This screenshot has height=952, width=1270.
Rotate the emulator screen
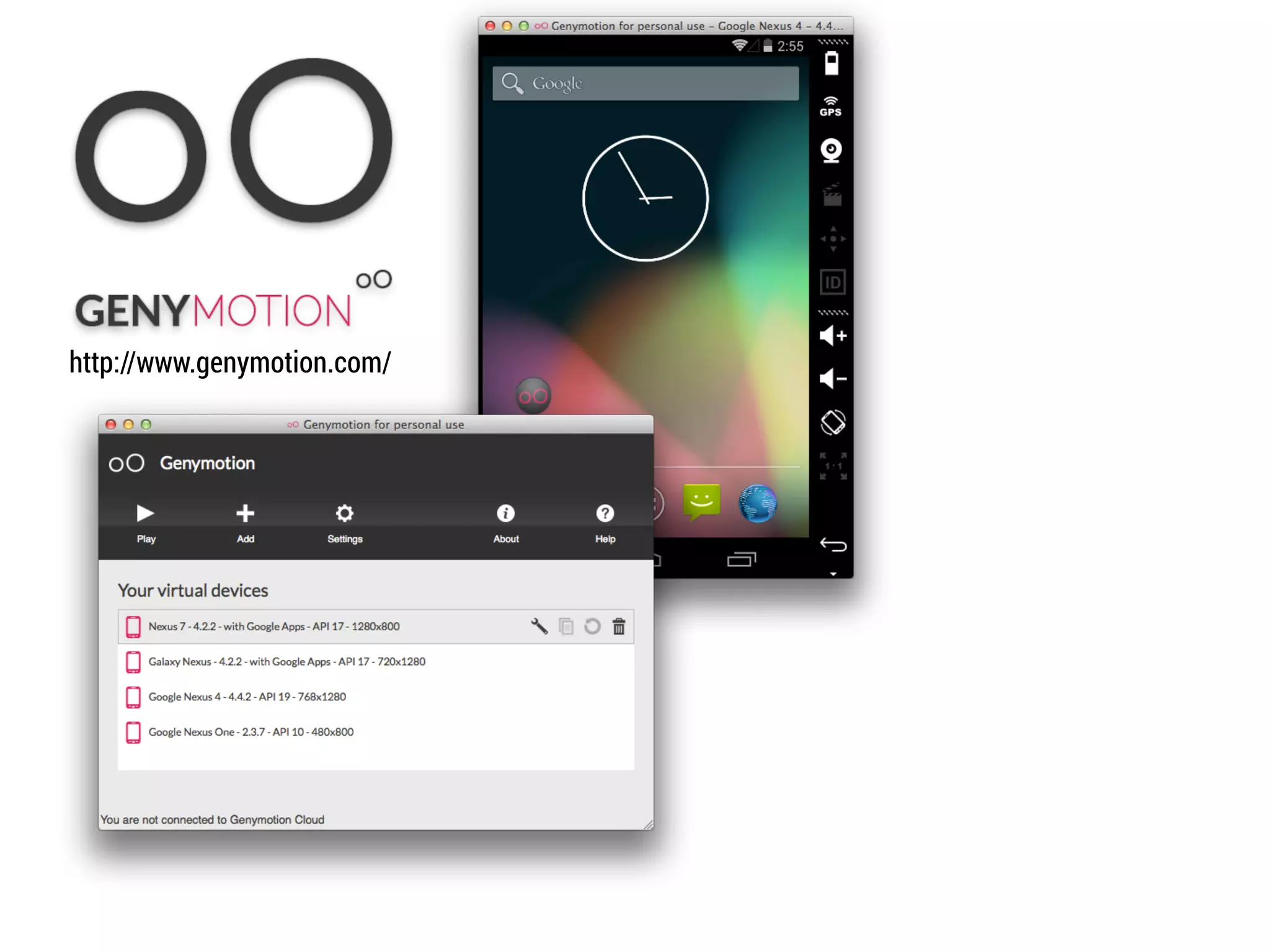pyautogui.click(x=833, y=423)
